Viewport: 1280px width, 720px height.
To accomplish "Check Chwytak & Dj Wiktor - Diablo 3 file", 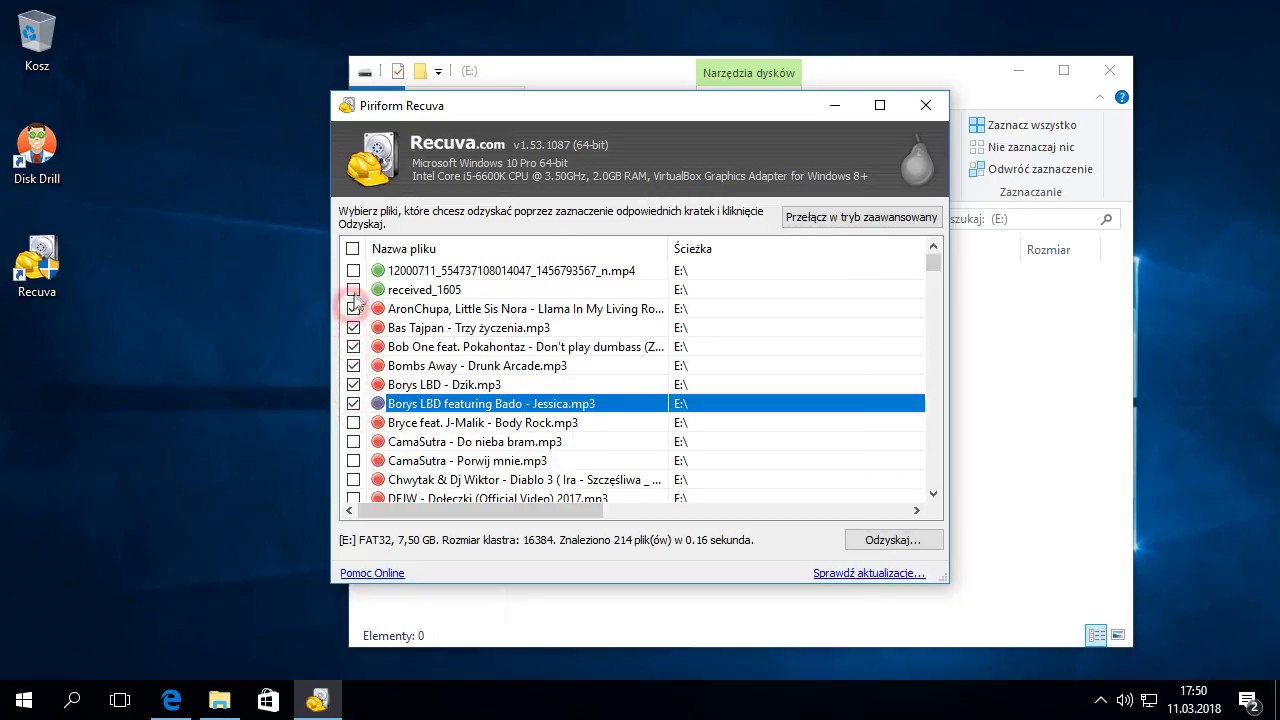I will coord(353,480).
